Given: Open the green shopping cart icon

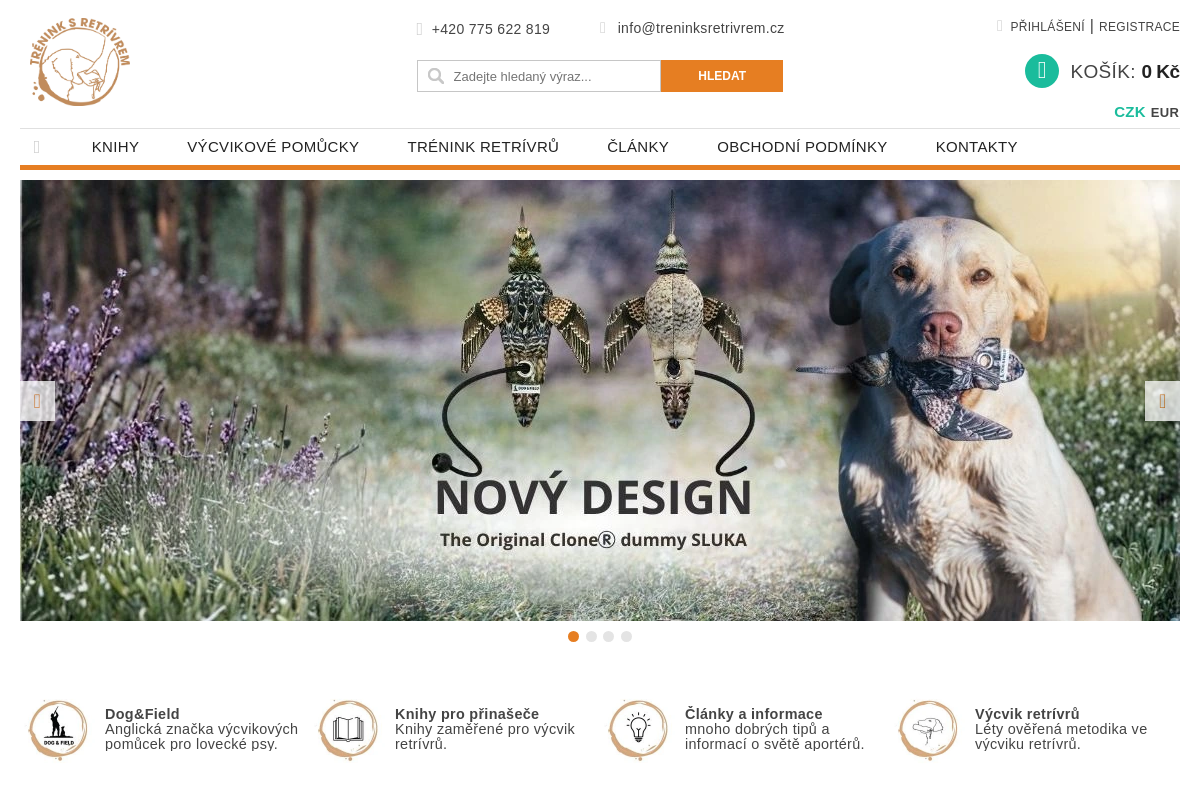Looking at the screenshot, I should [x=1042, y=71].
